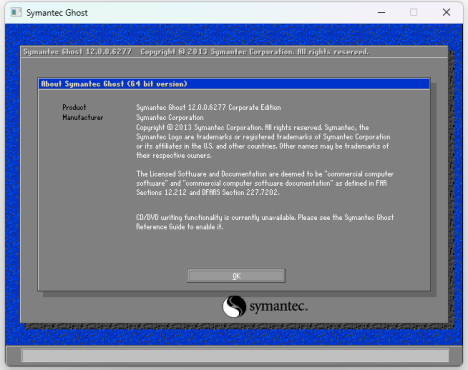Click 'Symantec Ghost 12.0.0.6277 Corporate Edition' text
This screenshot has height=370, width=468.
tap(208, 107)
